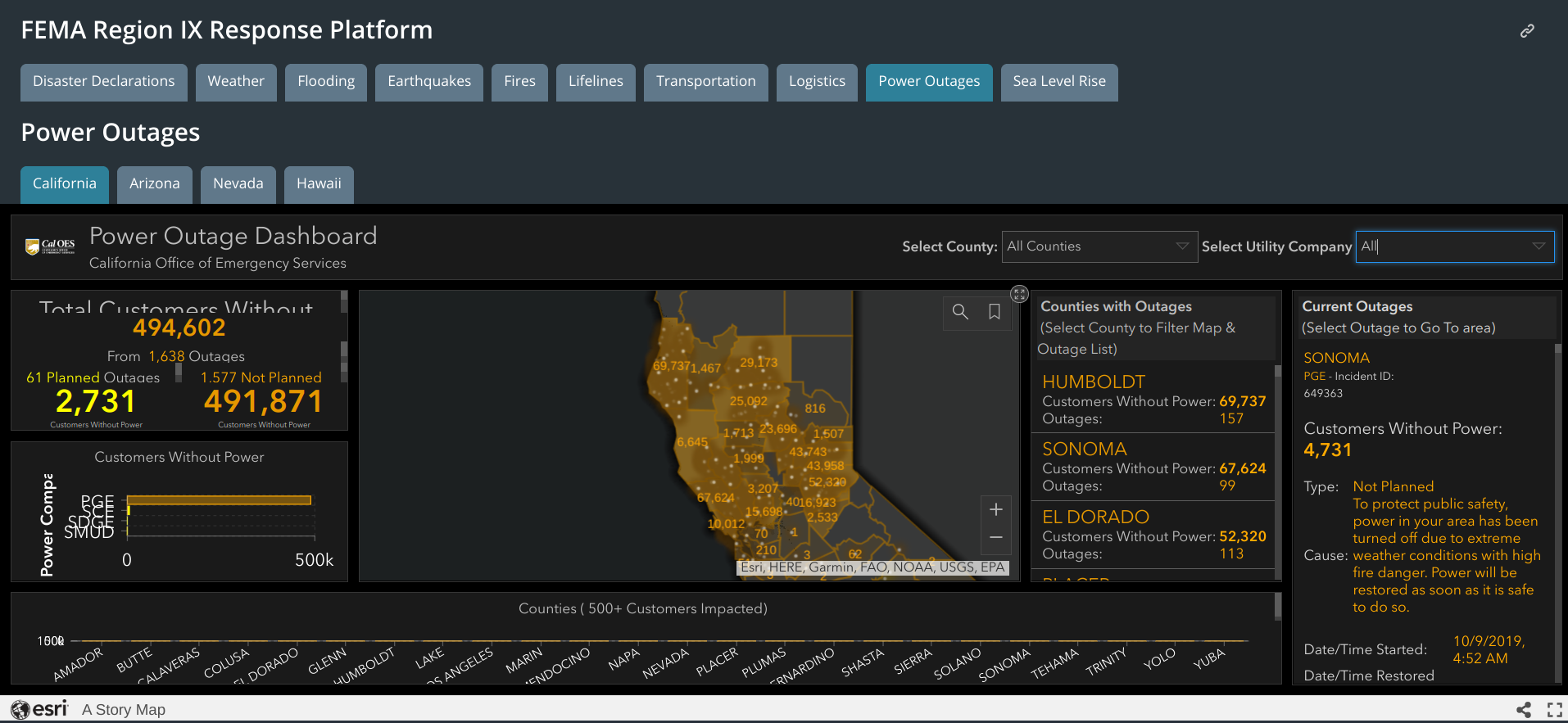Switch to Arizona state tab
Viewport: 1568px width, 723px height.
click(x=155, y=184)
